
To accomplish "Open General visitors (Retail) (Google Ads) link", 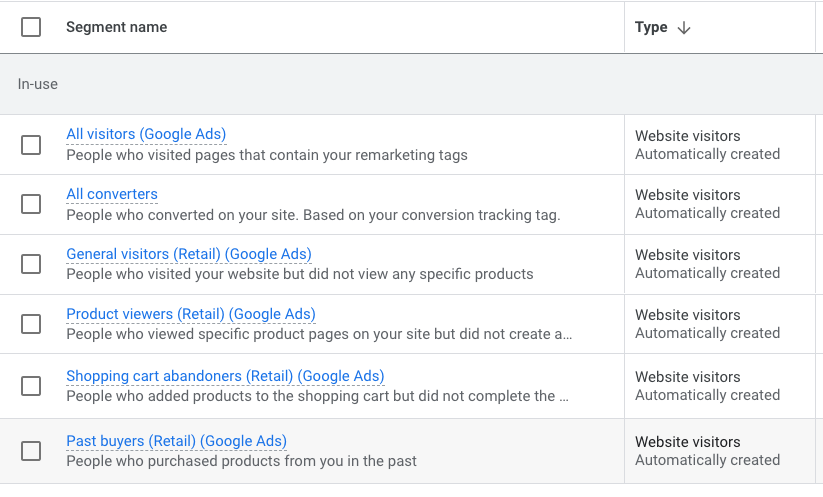I will (x=189, y=254).
